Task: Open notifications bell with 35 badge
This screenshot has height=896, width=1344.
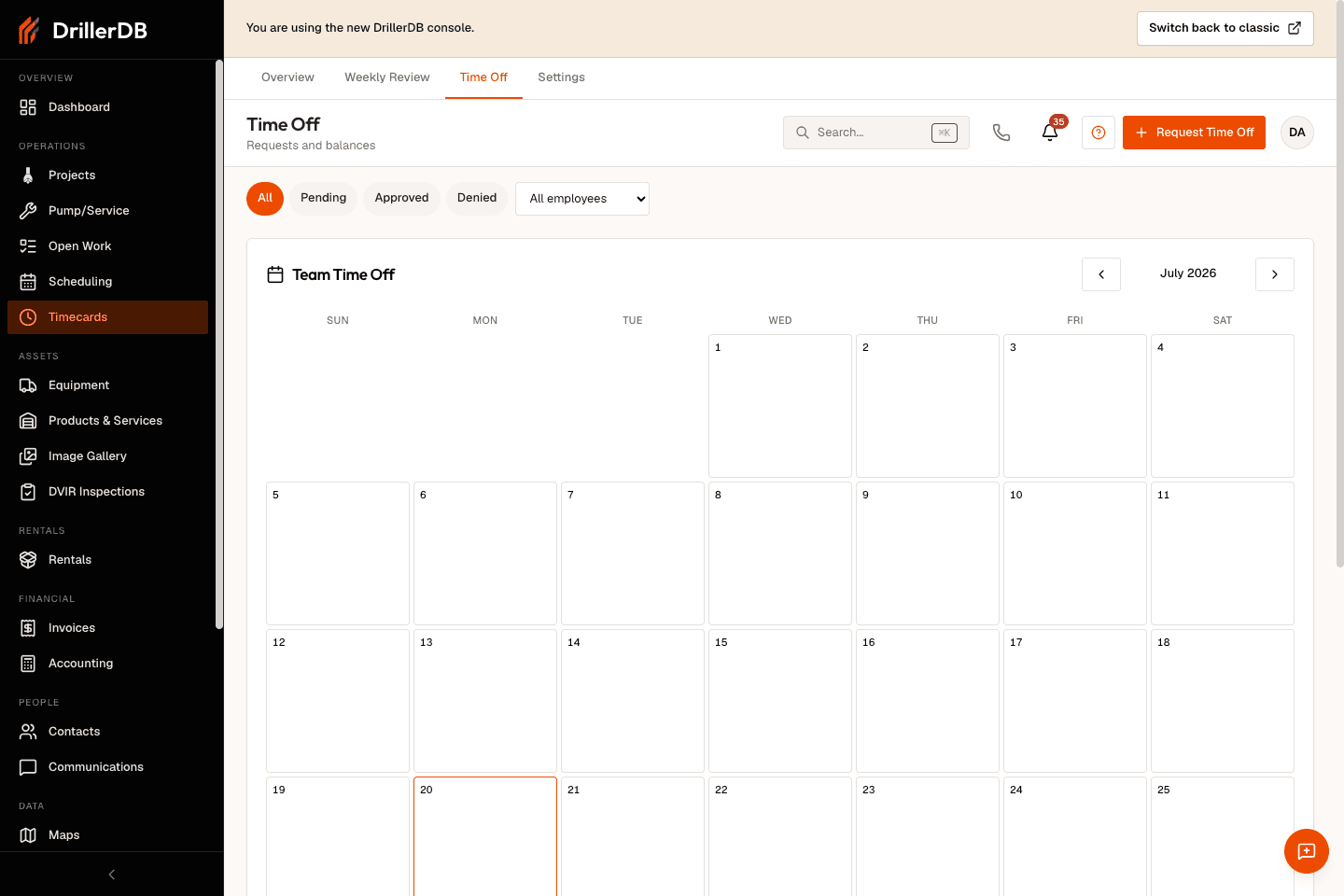Action: [x=1050, y=133]
